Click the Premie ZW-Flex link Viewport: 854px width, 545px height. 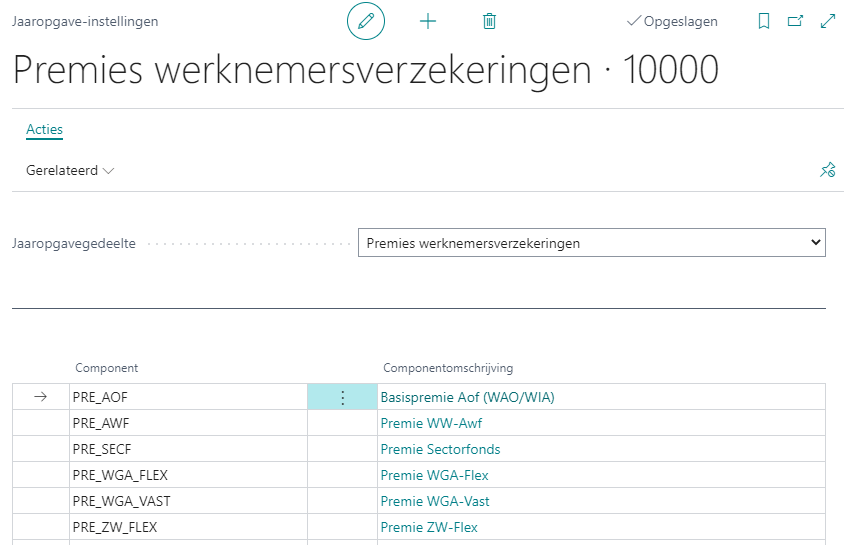click(x=429, y=527)
